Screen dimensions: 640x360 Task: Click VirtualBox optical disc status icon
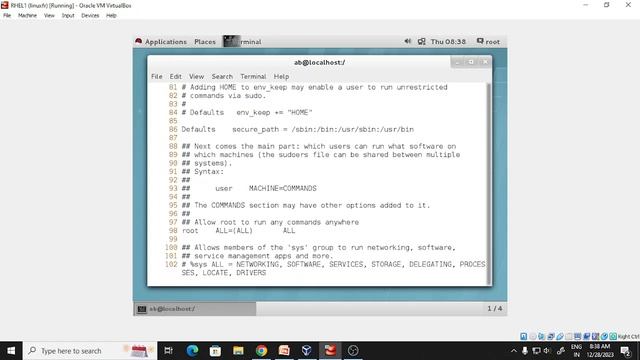click(533, 336)
